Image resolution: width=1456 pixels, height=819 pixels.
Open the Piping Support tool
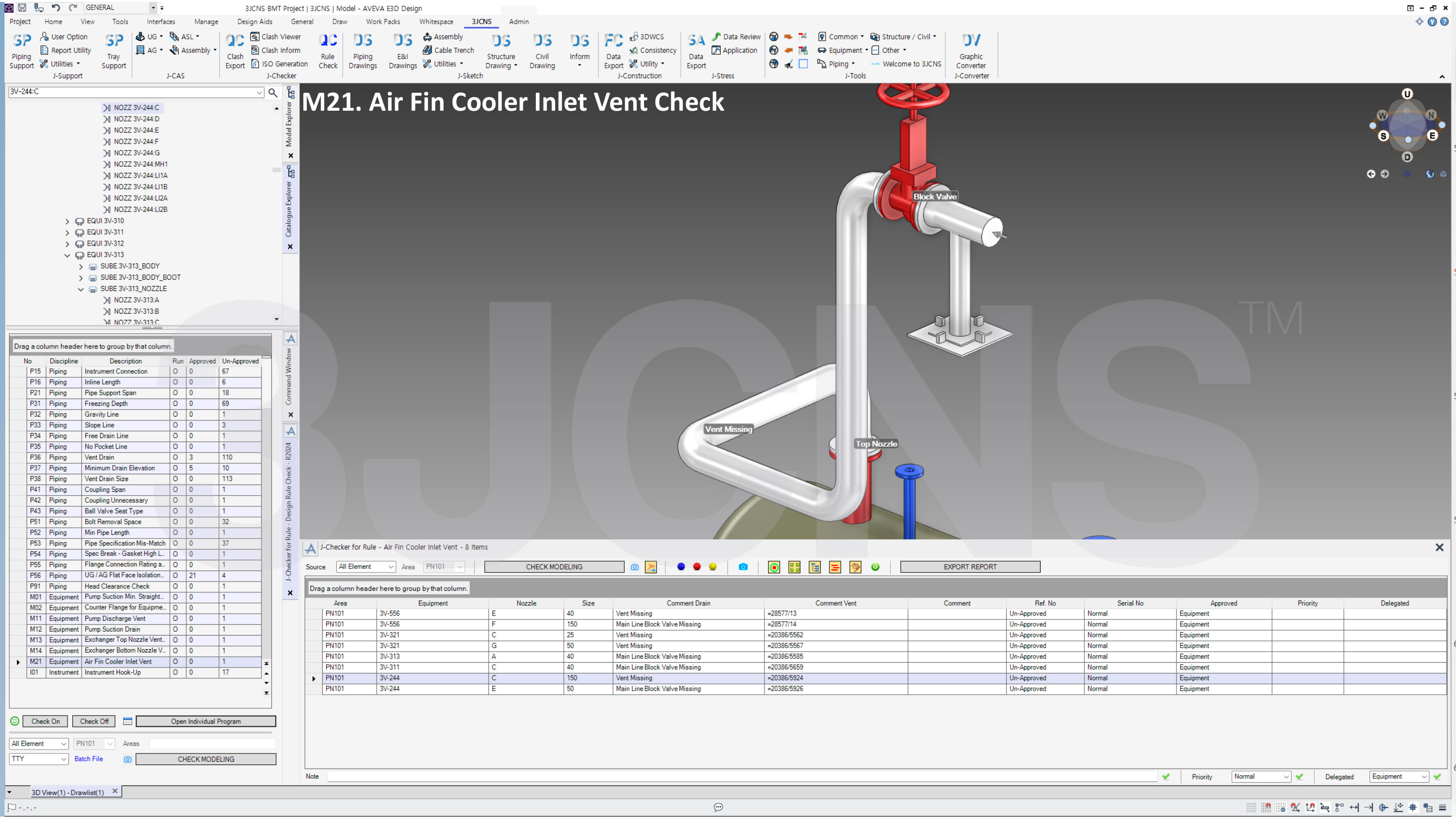coord(21,51)
